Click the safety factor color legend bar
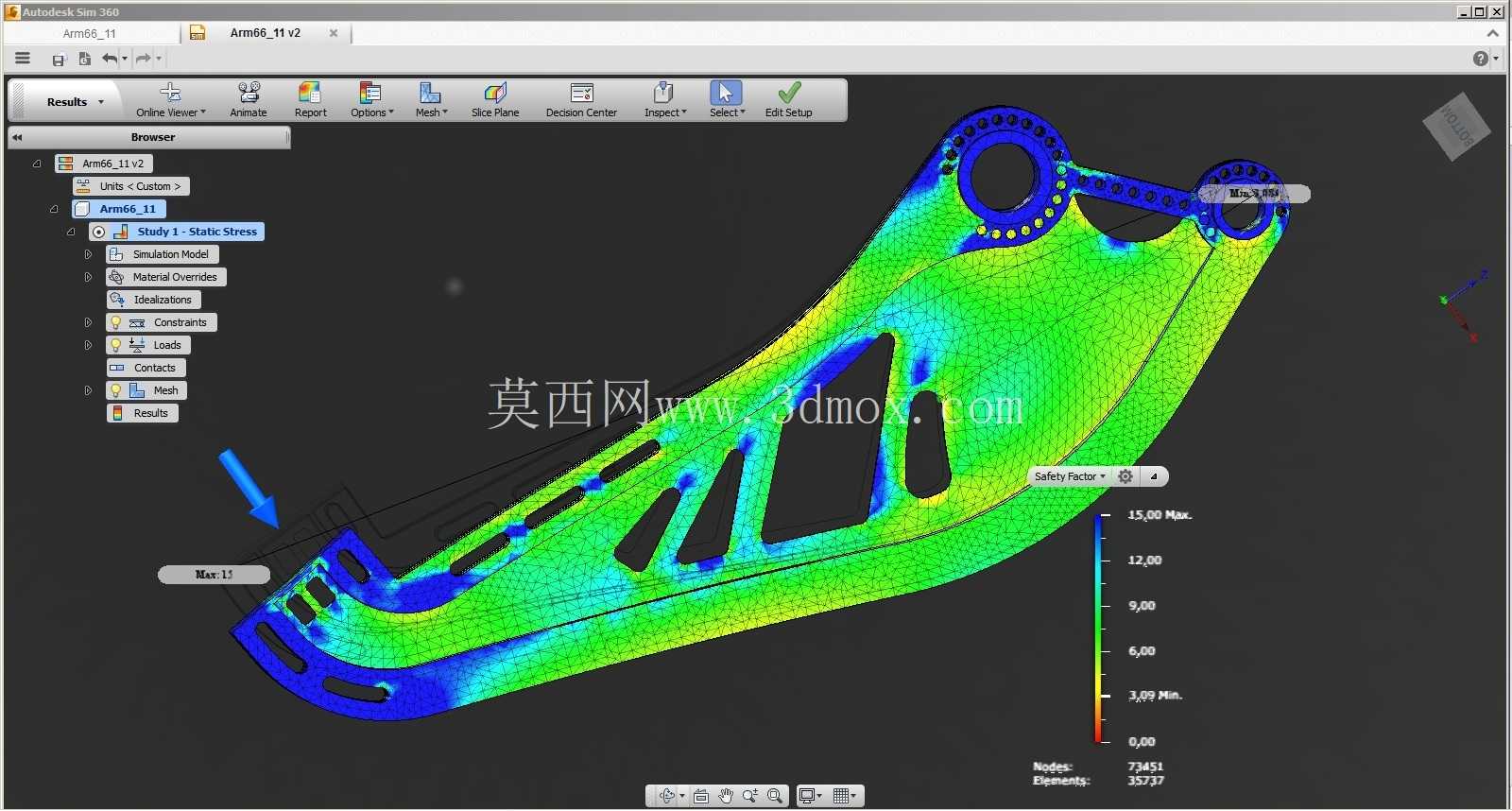 coord(1099,628)
